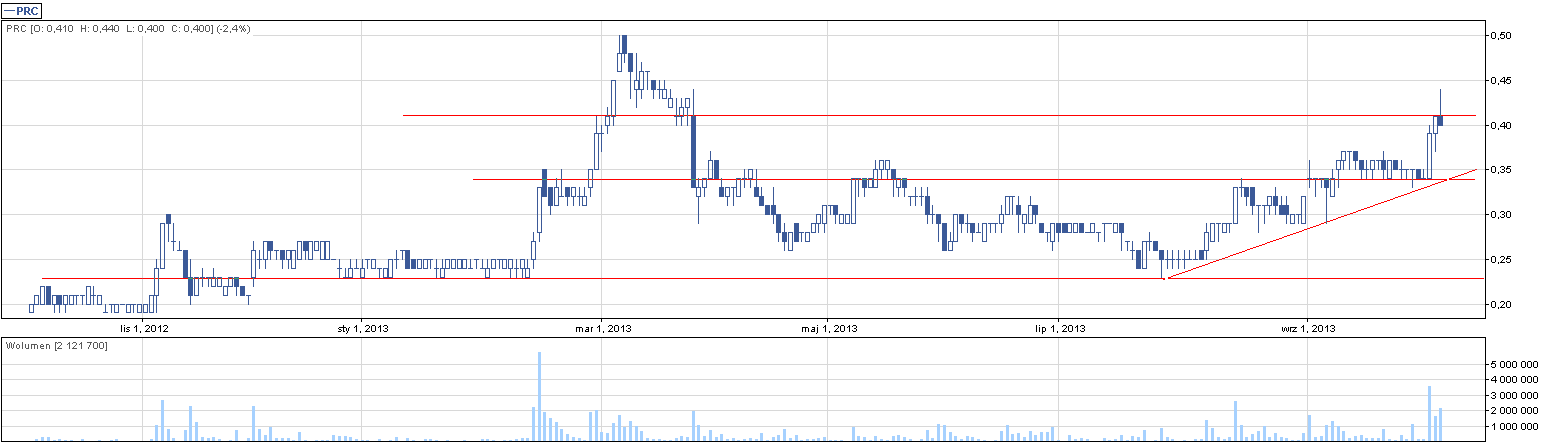Click the 0,30 price axis label
Screen dimensions: 1542x445
click(x=1499, y=215)
